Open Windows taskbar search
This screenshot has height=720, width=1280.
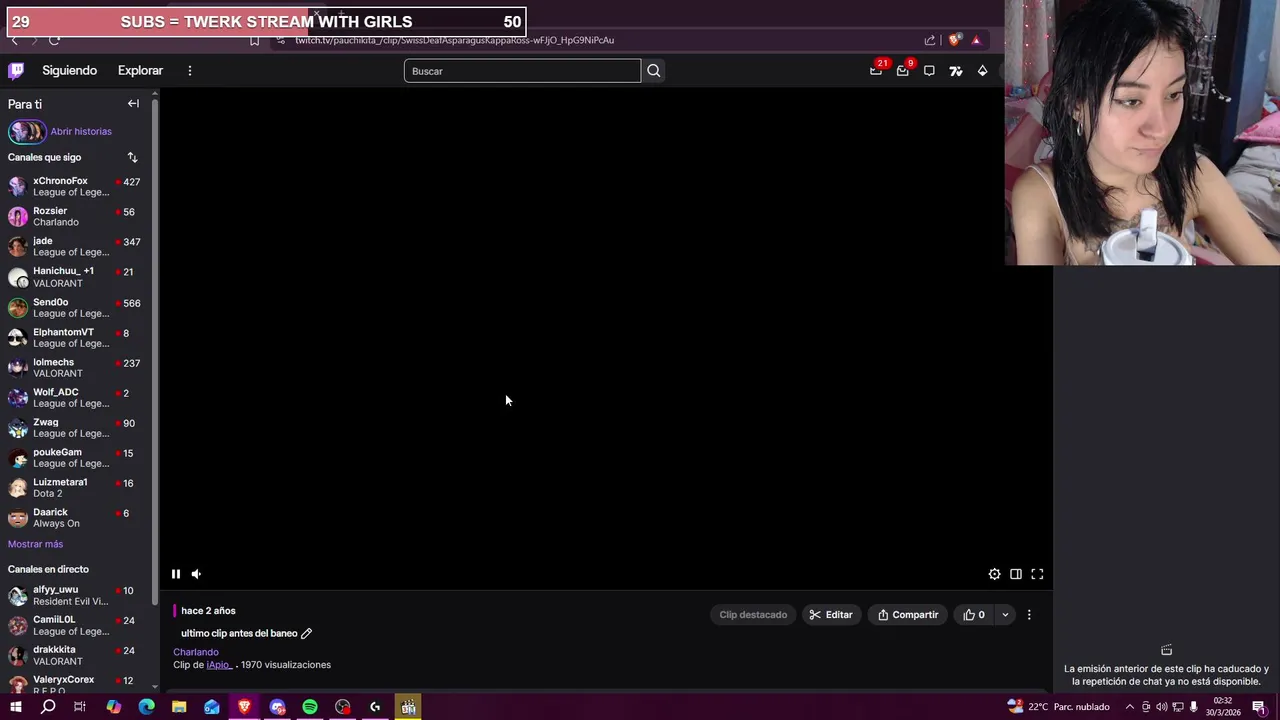click(x=47, y=707)
